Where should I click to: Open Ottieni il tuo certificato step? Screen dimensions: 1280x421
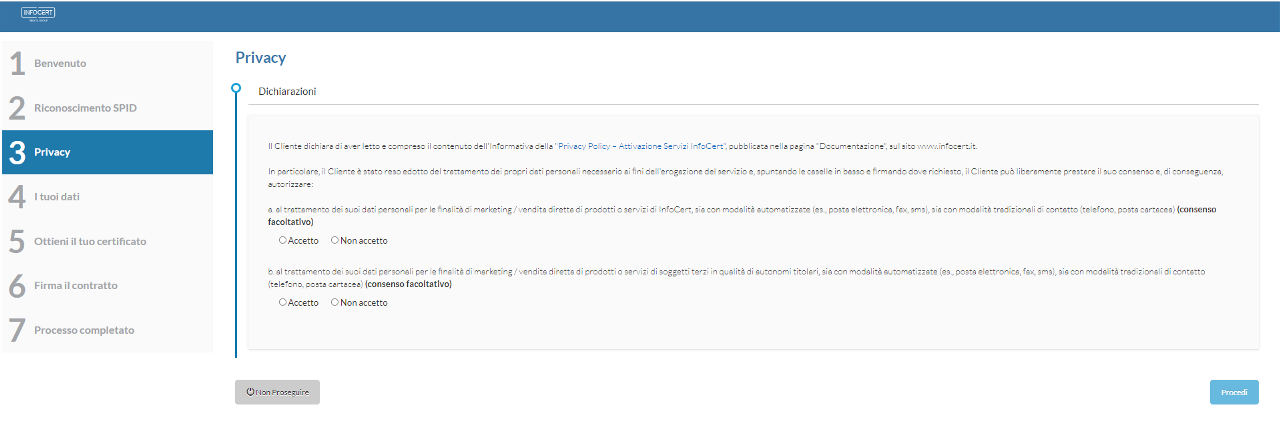click(90, 241)
